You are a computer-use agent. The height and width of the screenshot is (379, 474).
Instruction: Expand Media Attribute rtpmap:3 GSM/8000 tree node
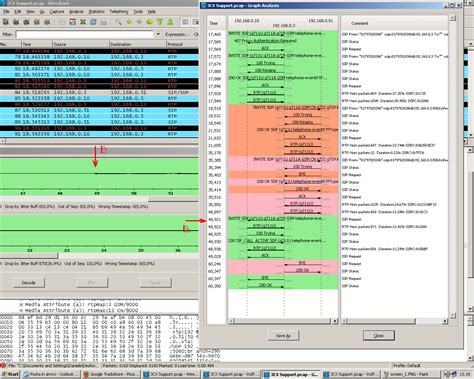[21, 304]
